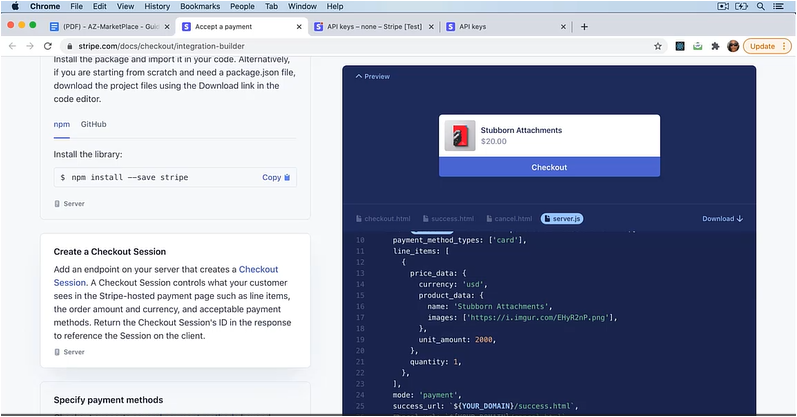The width and height of the screenshot is (797, 417).
Task: Follow the Checkout Session link
Action: (x=166, y=276)
